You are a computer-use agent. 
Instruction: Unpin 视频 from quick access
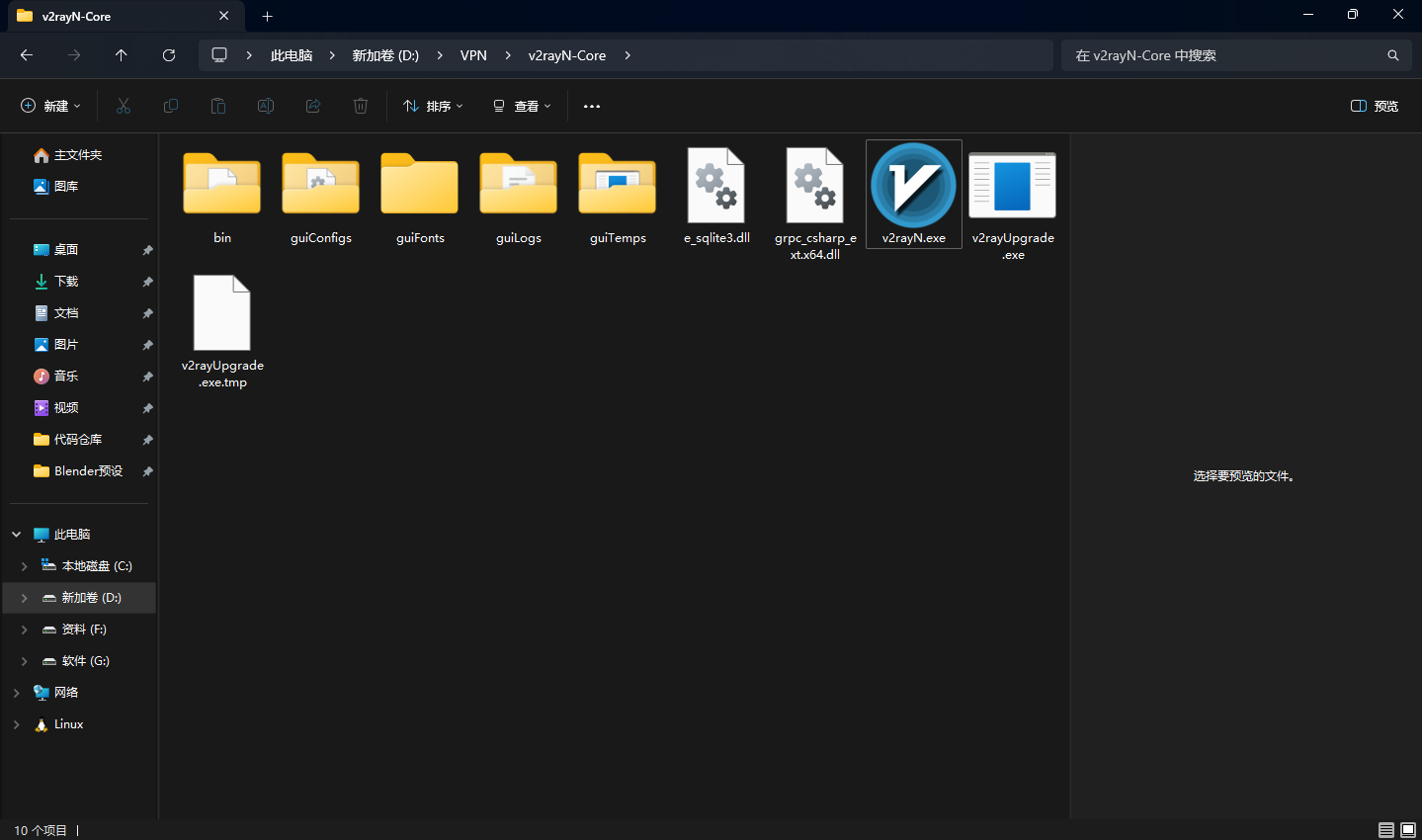tap(147, 408)
